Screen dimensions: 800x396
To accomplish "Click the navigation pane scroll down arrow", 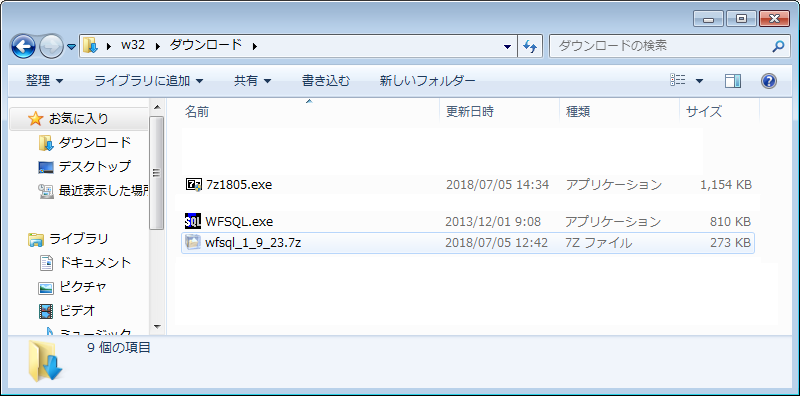I will point(157,327).
